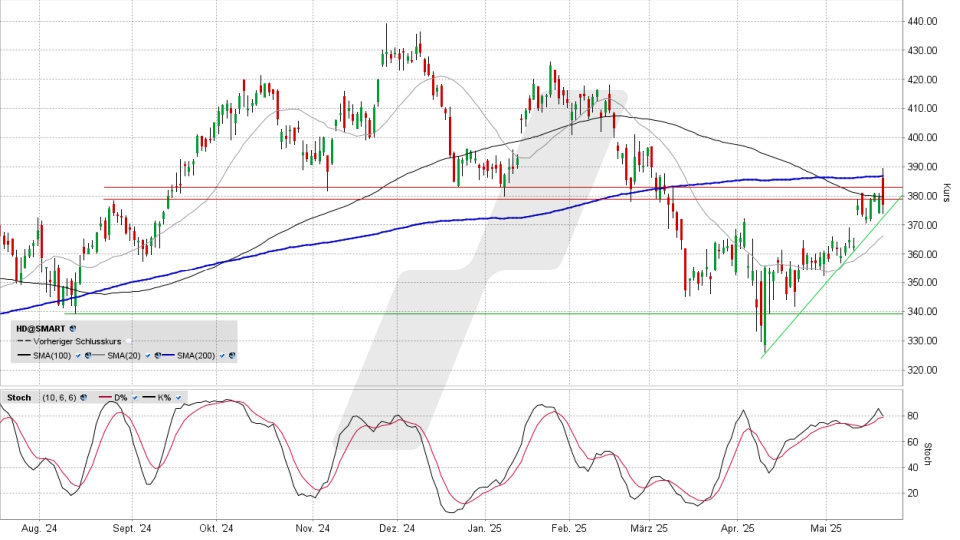Click the 40 stochastic axis label
The width and height of the screenshot is (960, 540).
(x=912, y=468)
